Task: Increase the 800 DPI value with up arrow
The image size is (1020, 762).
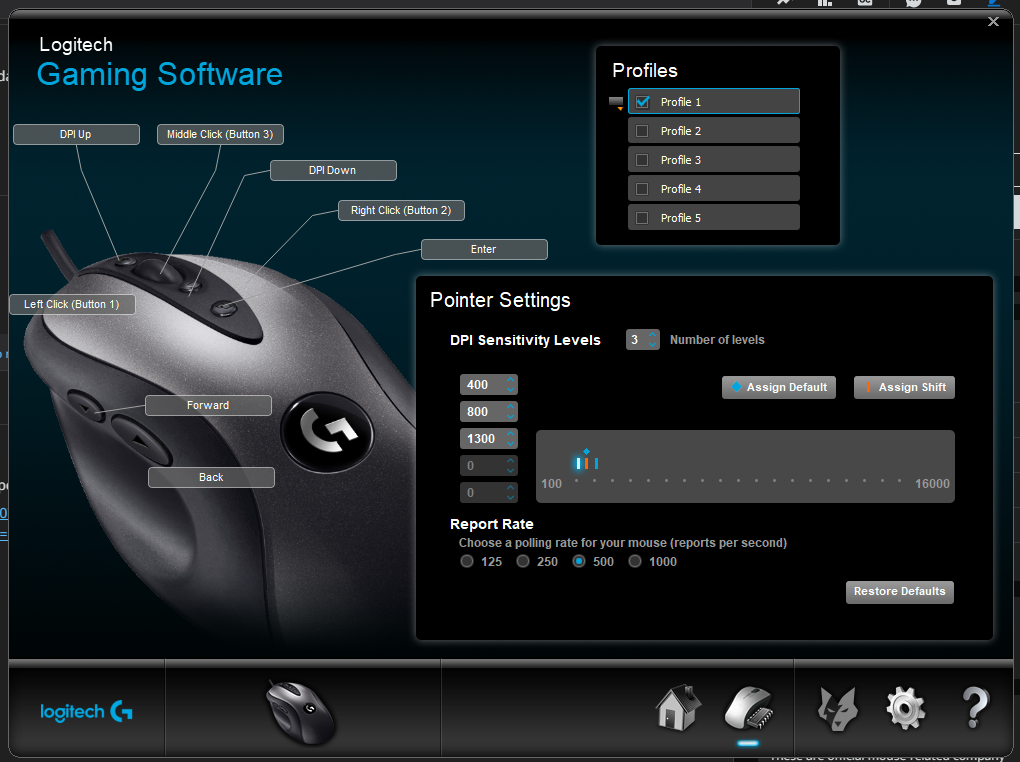Action: 511,407
